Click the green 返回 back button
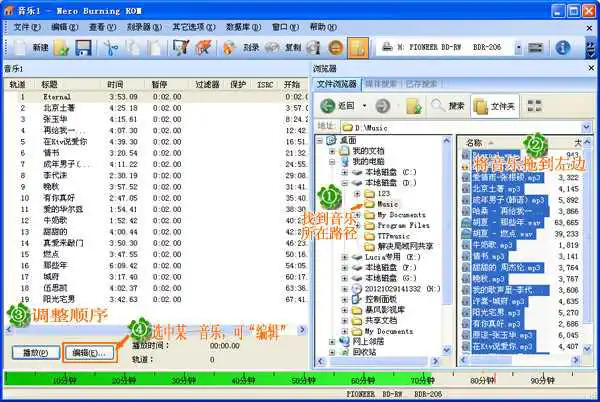This screenshot has height=402, width=600. [x=338, y=106]
